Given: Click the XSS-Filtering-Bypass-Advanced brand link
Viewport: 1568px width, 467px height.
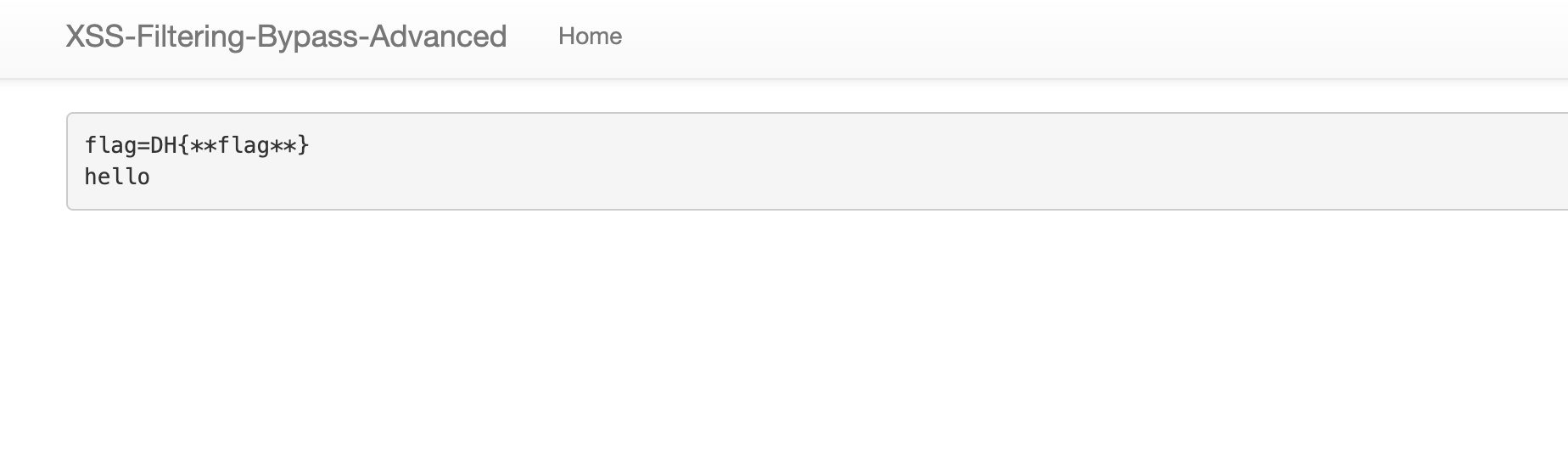Looking at the screenshot, I should (x=286, y=37).
